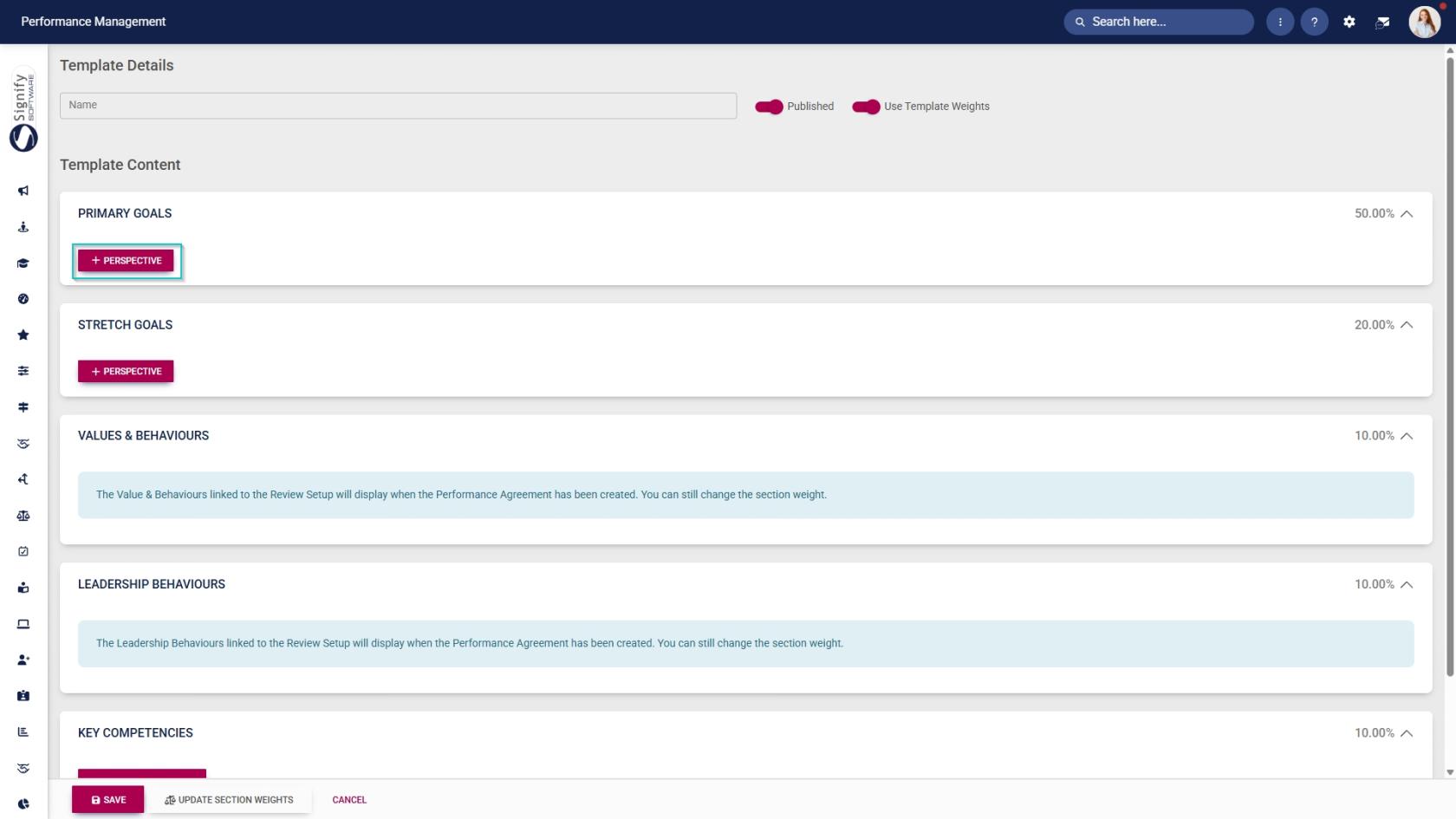The height and width of the screenshot is (819, 1456).
Task: Open the vertical dots menu in header
Action: click(1280, 22)
